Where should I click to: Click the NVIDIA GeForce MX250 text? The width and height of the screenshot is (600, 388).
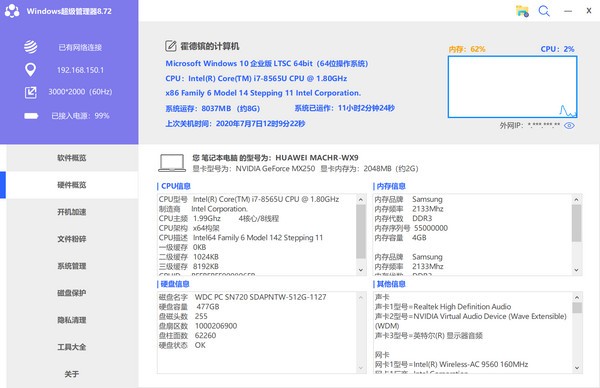click(275, 169)
